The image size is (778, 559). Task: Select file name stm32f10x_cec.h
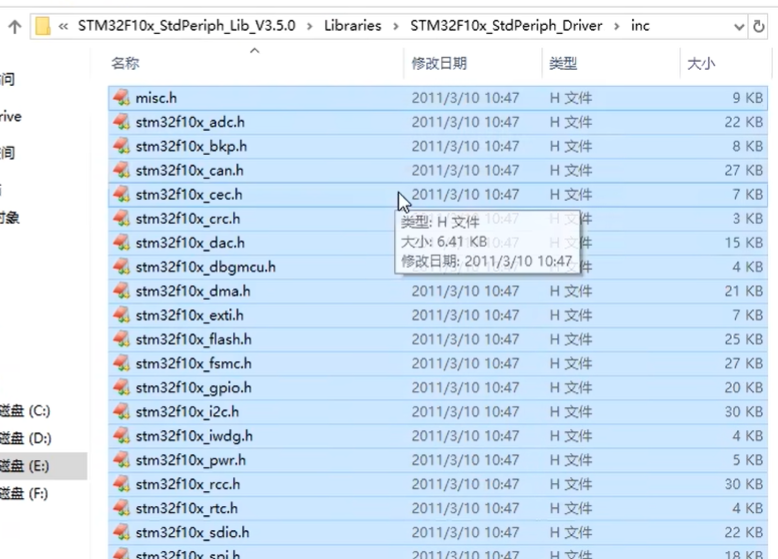(x=189, y=194)
